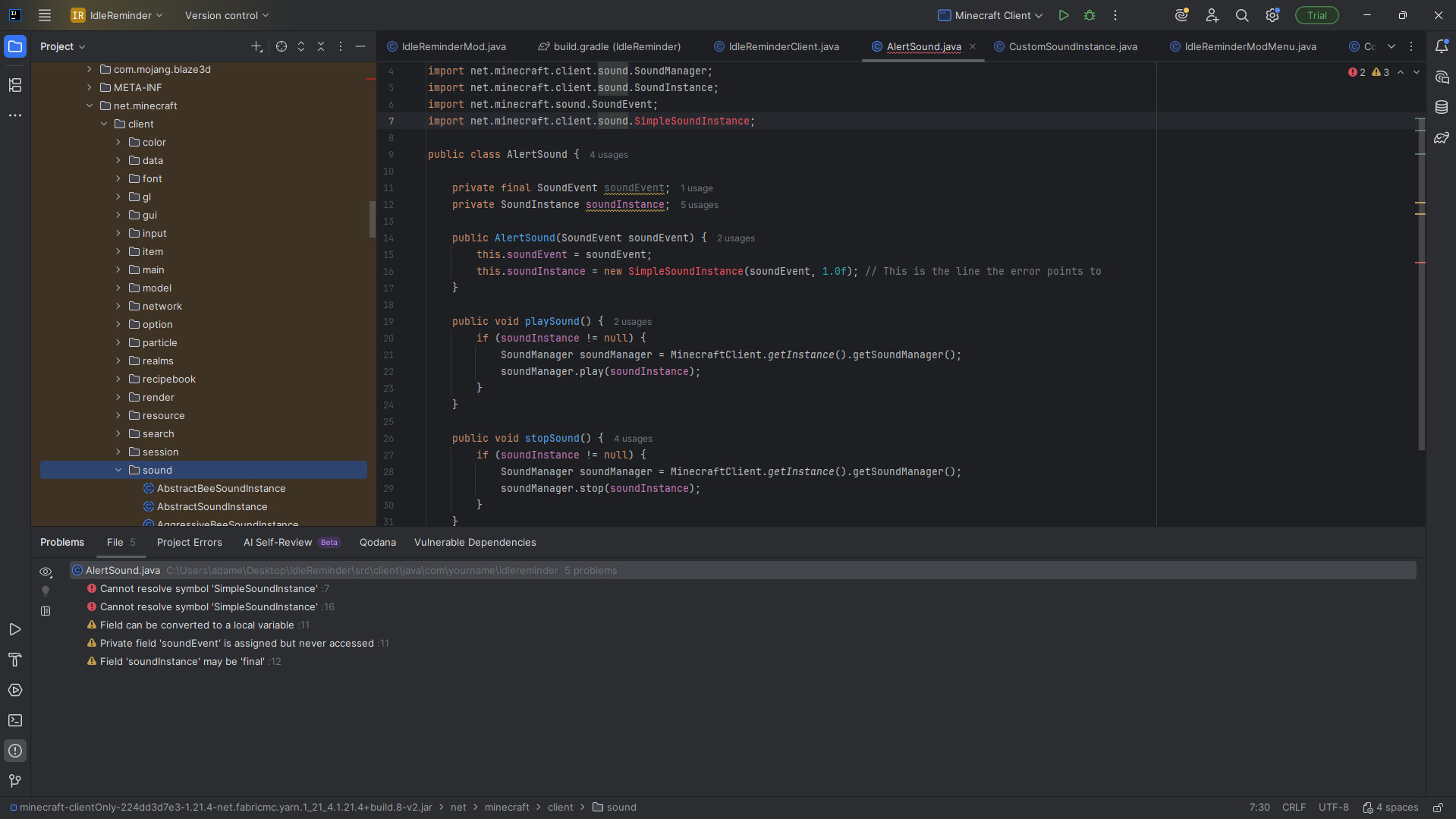This screenshot has width=1456, height=819.
Task: Open the Notifications bell panel
Action: tap(1442, 46)
